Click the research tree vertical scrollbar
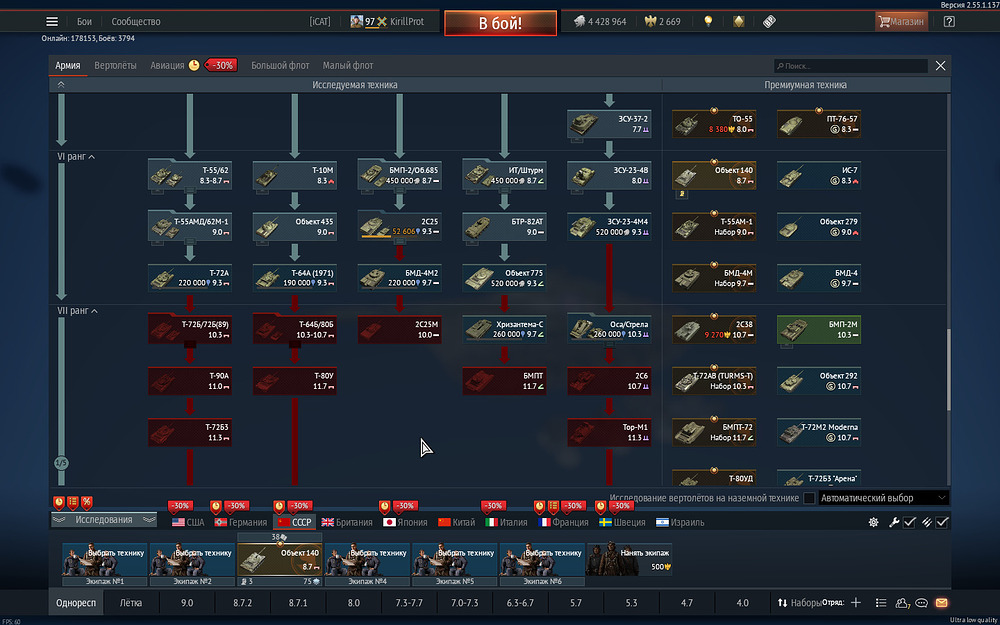The height and width of the screenshot is (625, 1000). [948, 370]
